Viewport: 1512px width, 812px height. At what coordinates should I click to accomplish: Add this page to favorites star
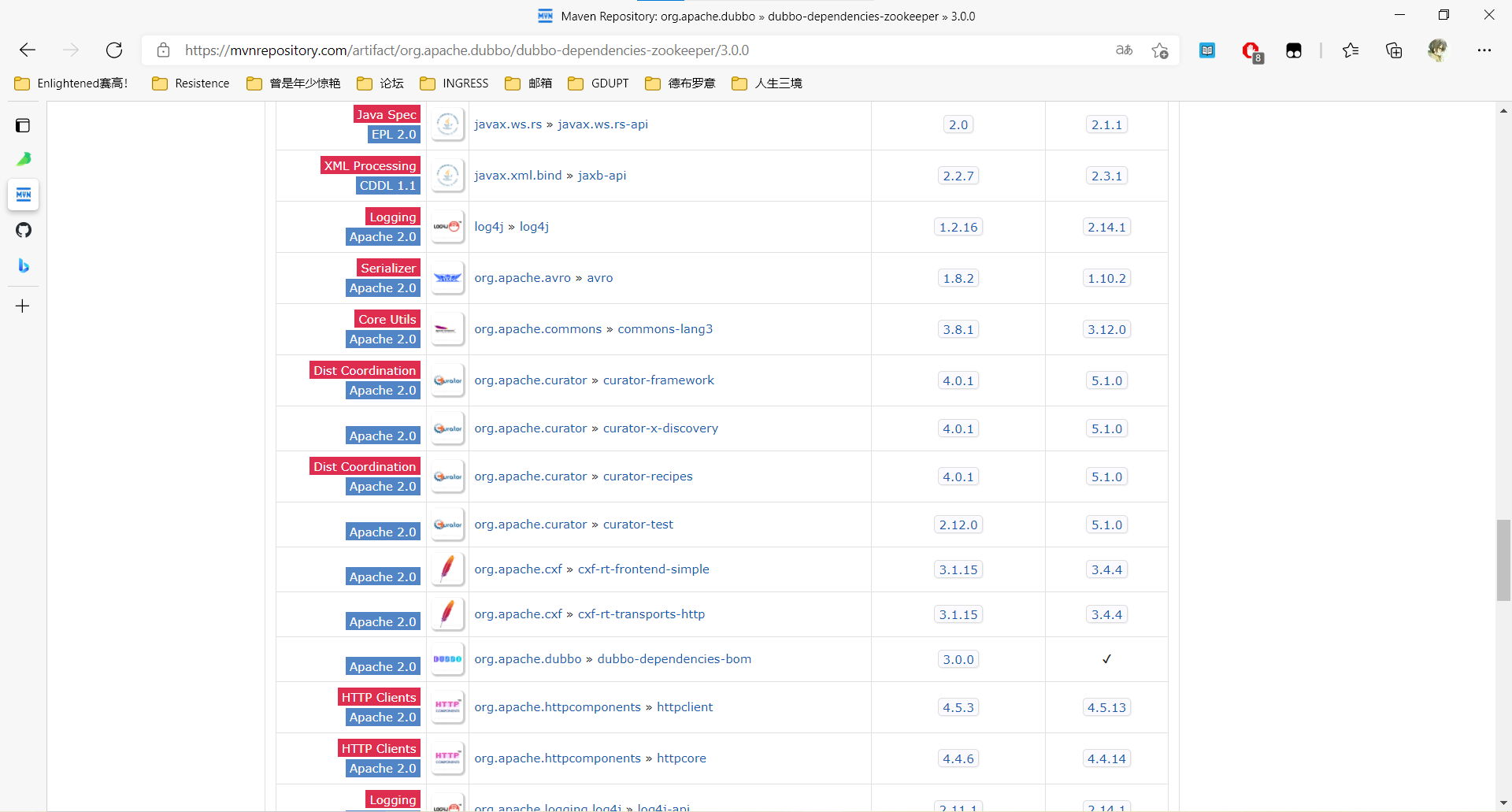pyautogui.click(x=1160, y=50)
